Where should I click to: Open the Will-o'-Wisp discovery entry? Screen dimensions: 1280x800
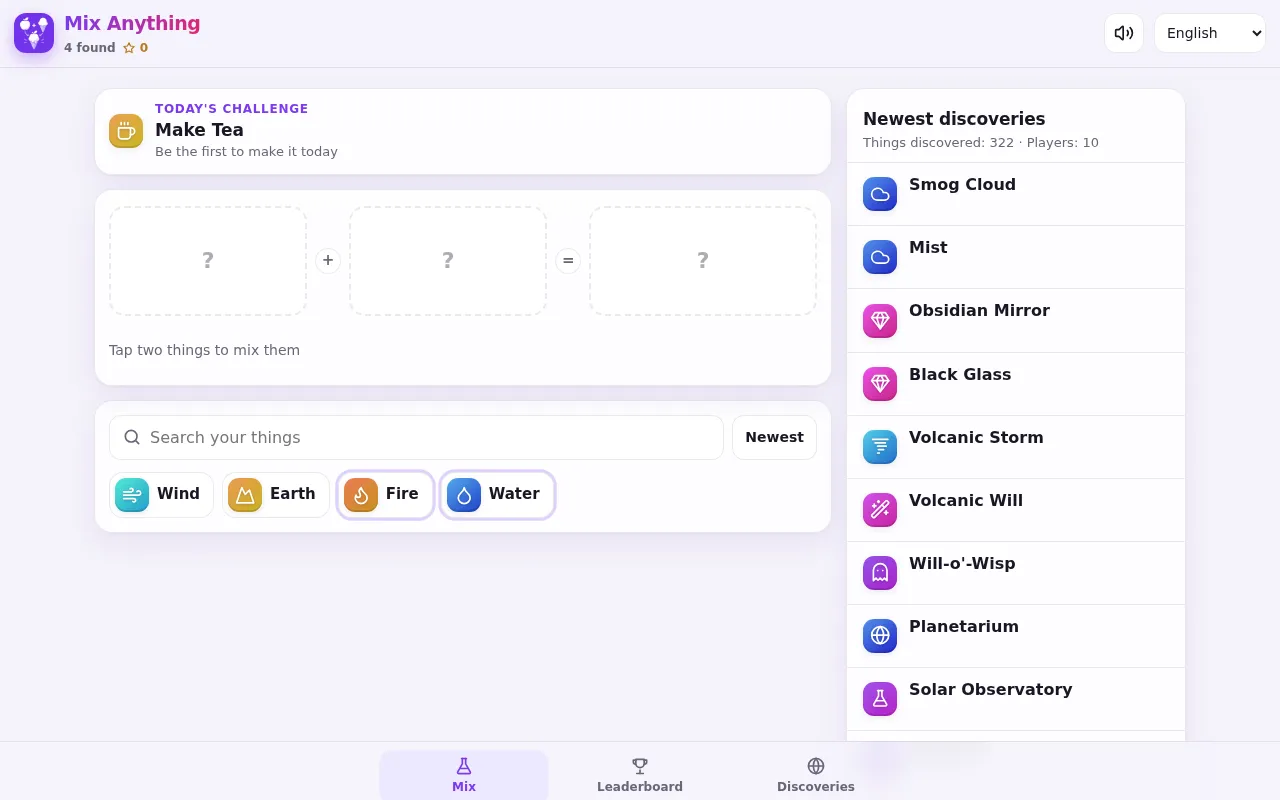(x=1016, y=572)
